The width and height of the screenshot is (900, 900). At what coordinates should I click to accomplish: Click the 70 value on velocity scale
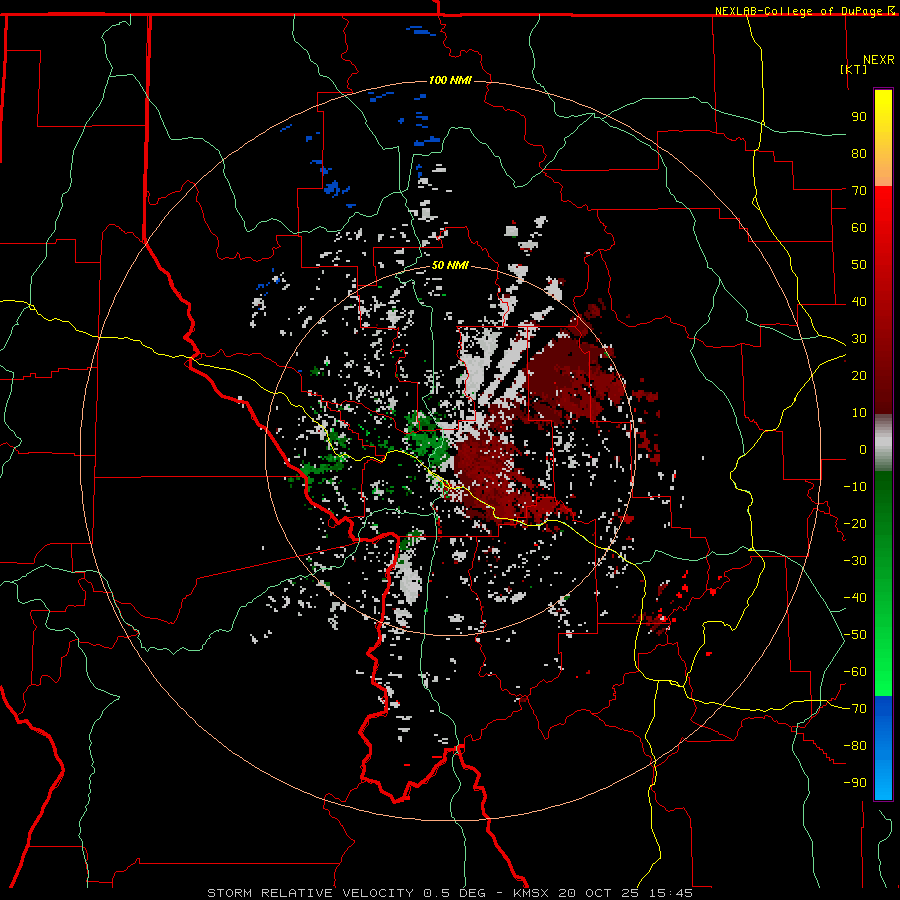[x=859, y=191]
